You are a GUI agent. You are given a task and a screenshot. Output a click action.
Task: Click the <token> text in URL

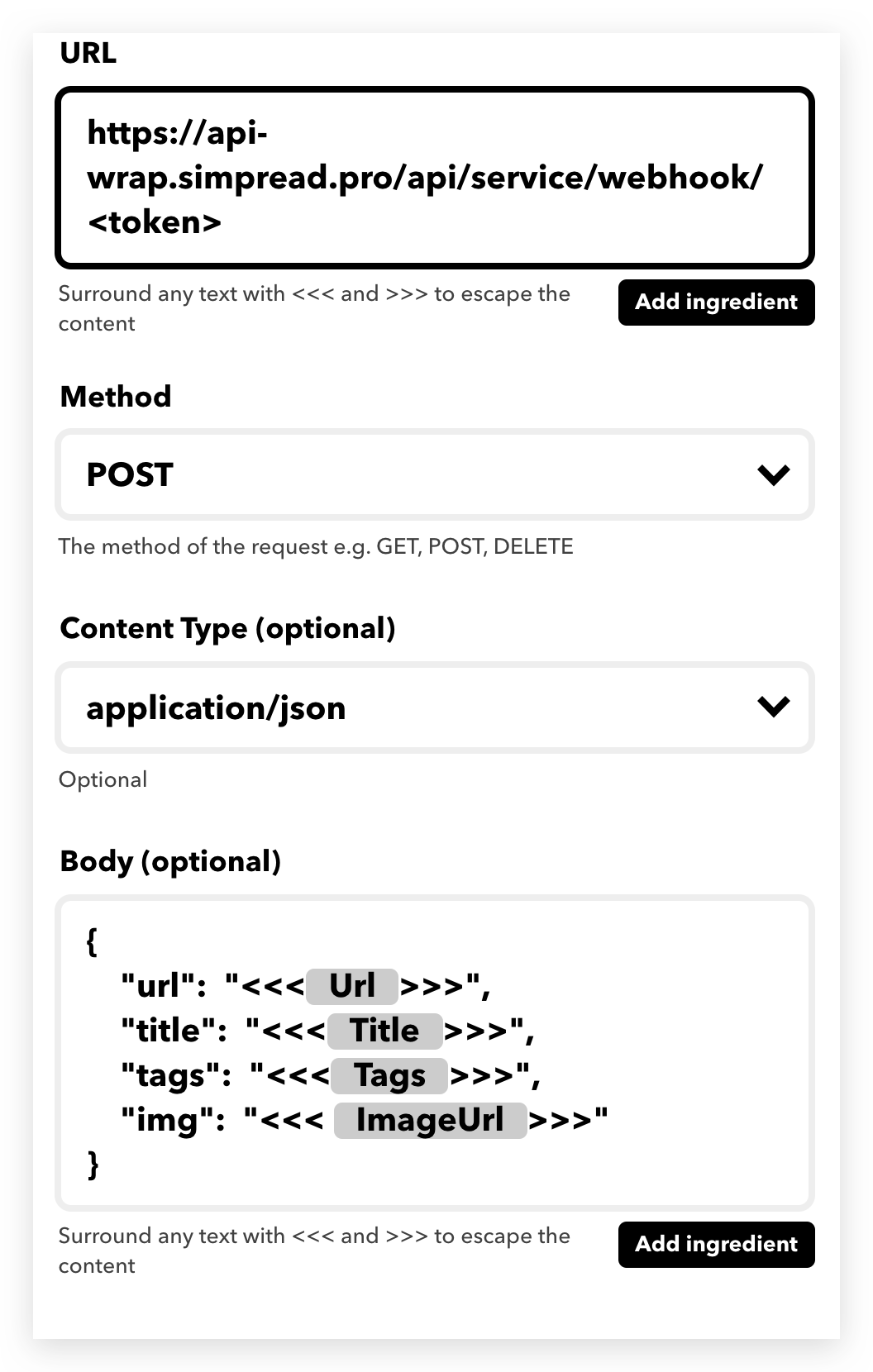[155, 222]
